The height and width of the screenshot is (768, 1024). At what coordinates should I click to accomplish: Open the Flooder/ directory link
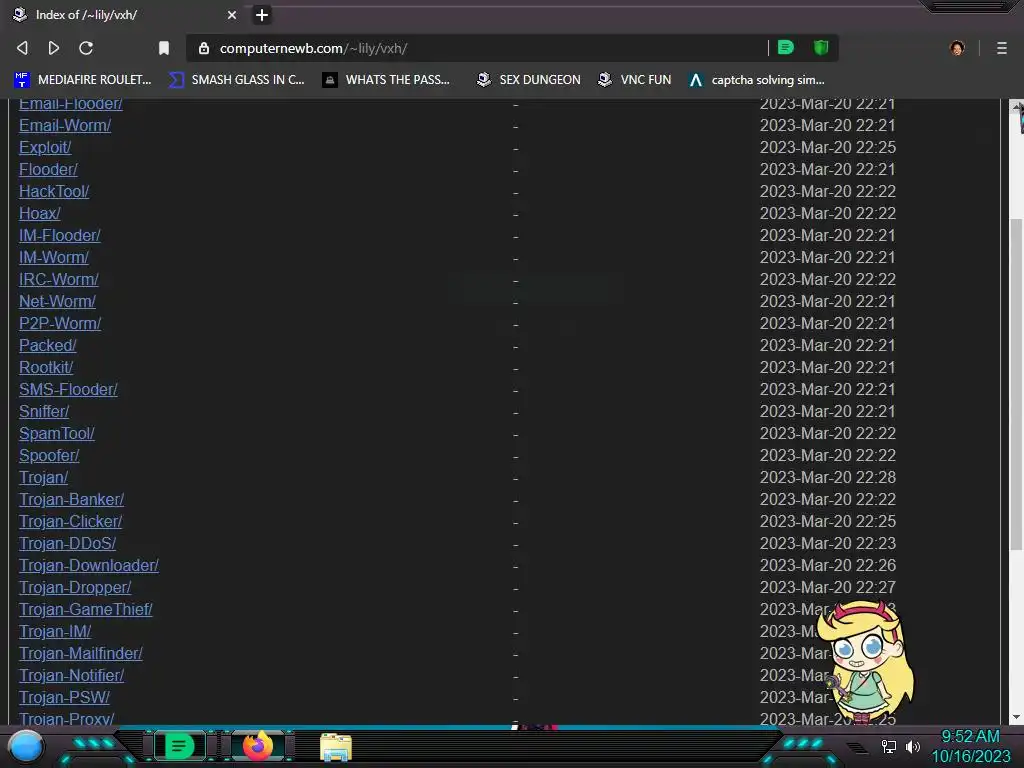pyautogui.click(x=48, y=170)
